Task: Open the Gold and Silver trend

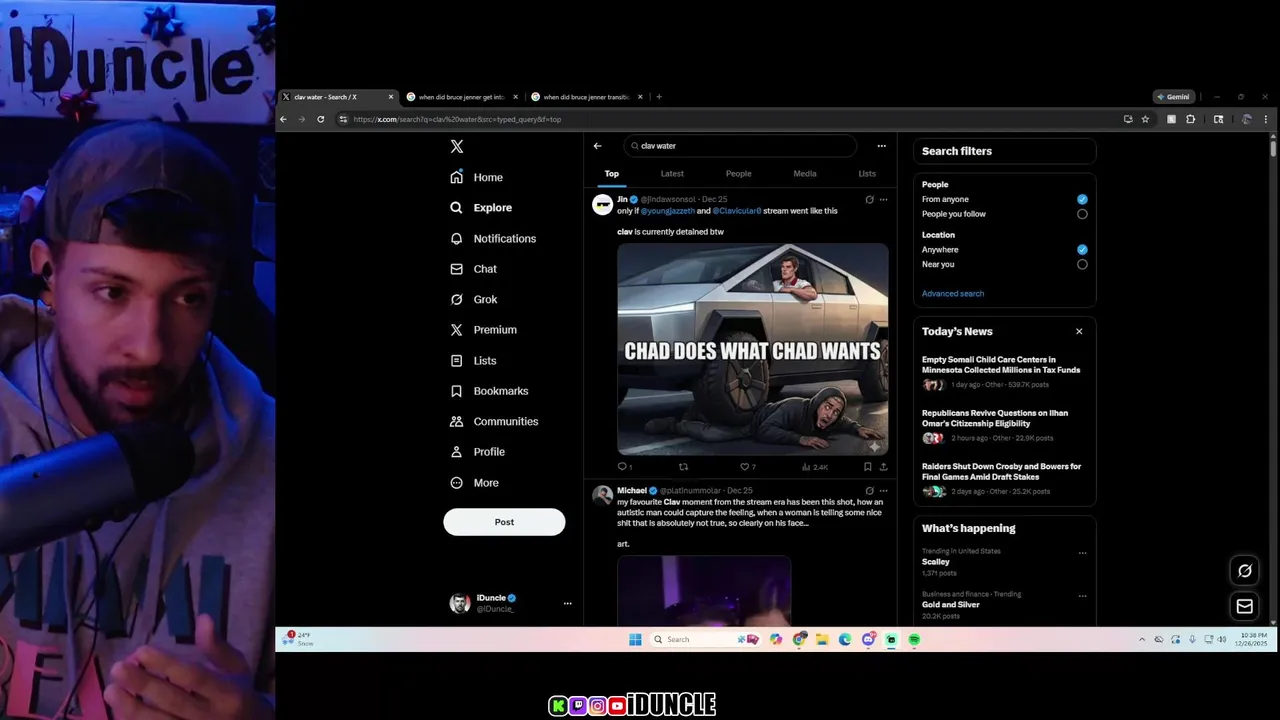Action: click(951, 605)
